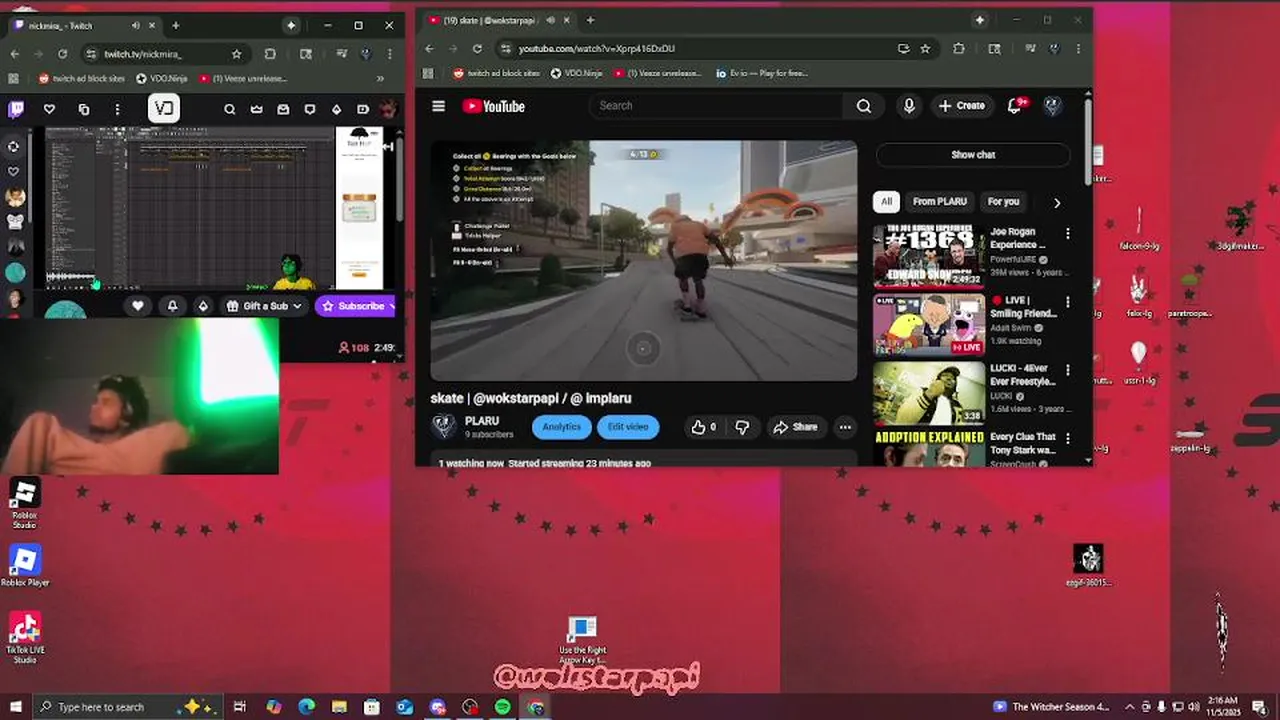1280x720 pixels.
Task: Reload the Twitch page
Action: pos(63,54)
